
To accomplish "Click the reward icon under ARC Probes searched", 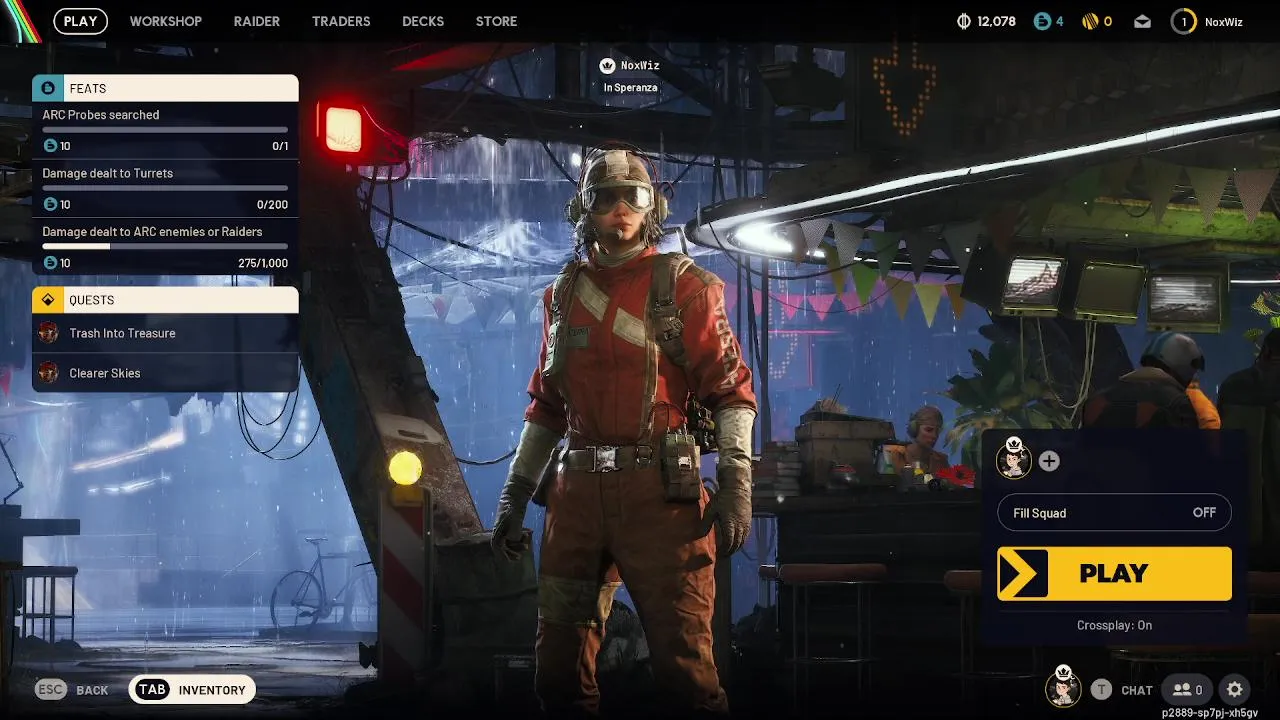I will (x=50, y=146).
